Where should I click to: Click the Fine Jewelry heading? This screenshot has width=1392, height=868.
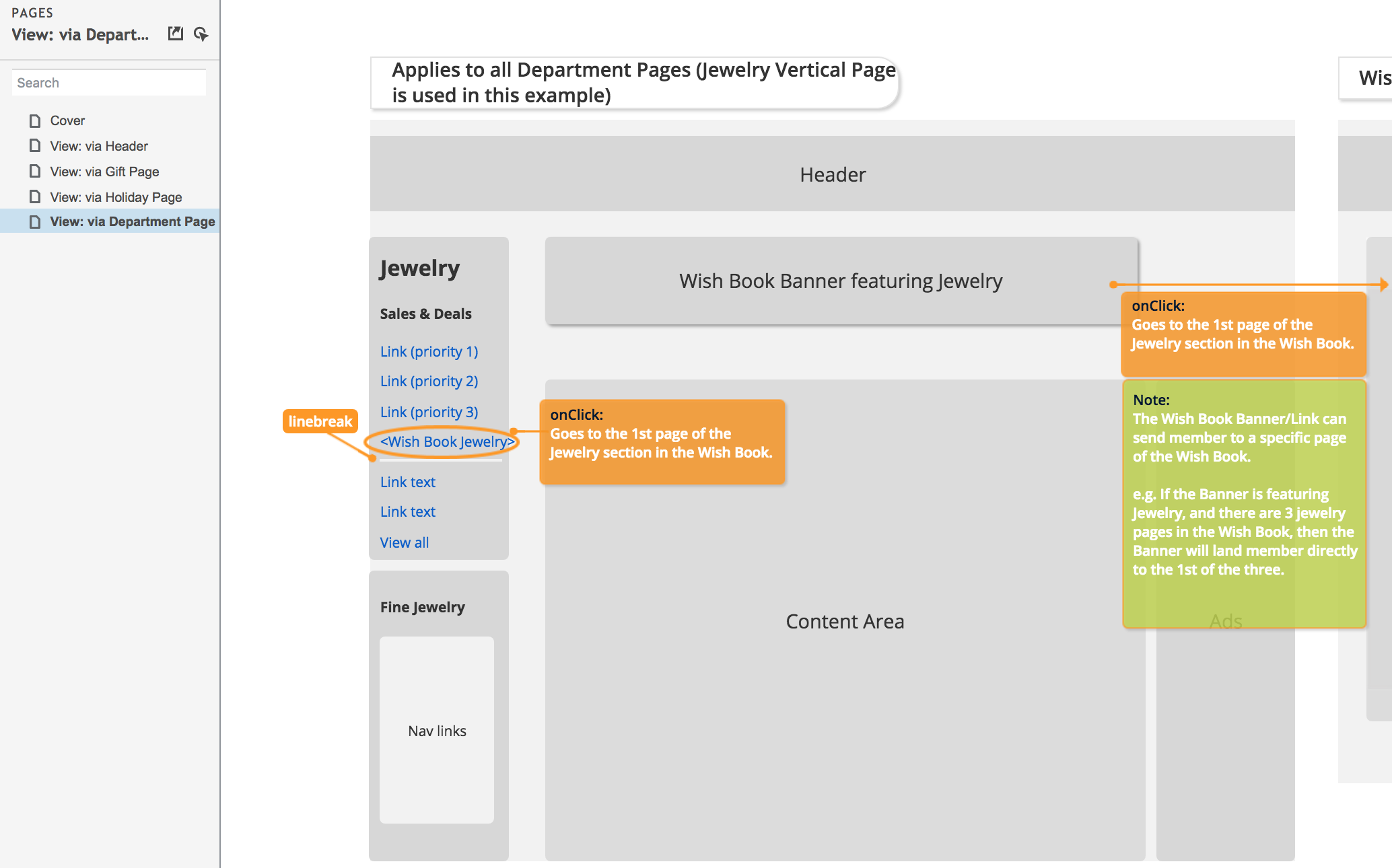pyautogui.click(x=422, y=607)
